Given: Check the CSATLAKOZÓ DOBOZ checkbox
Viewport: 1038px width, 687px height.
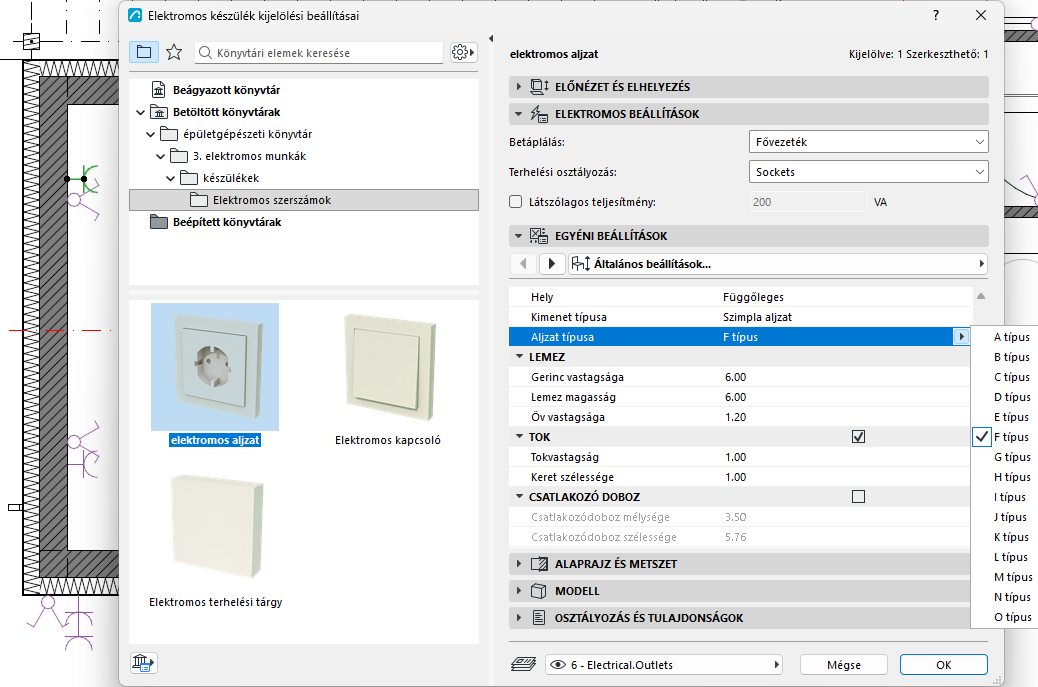Looking at the screenshot, I should click(x=859, y=496).
